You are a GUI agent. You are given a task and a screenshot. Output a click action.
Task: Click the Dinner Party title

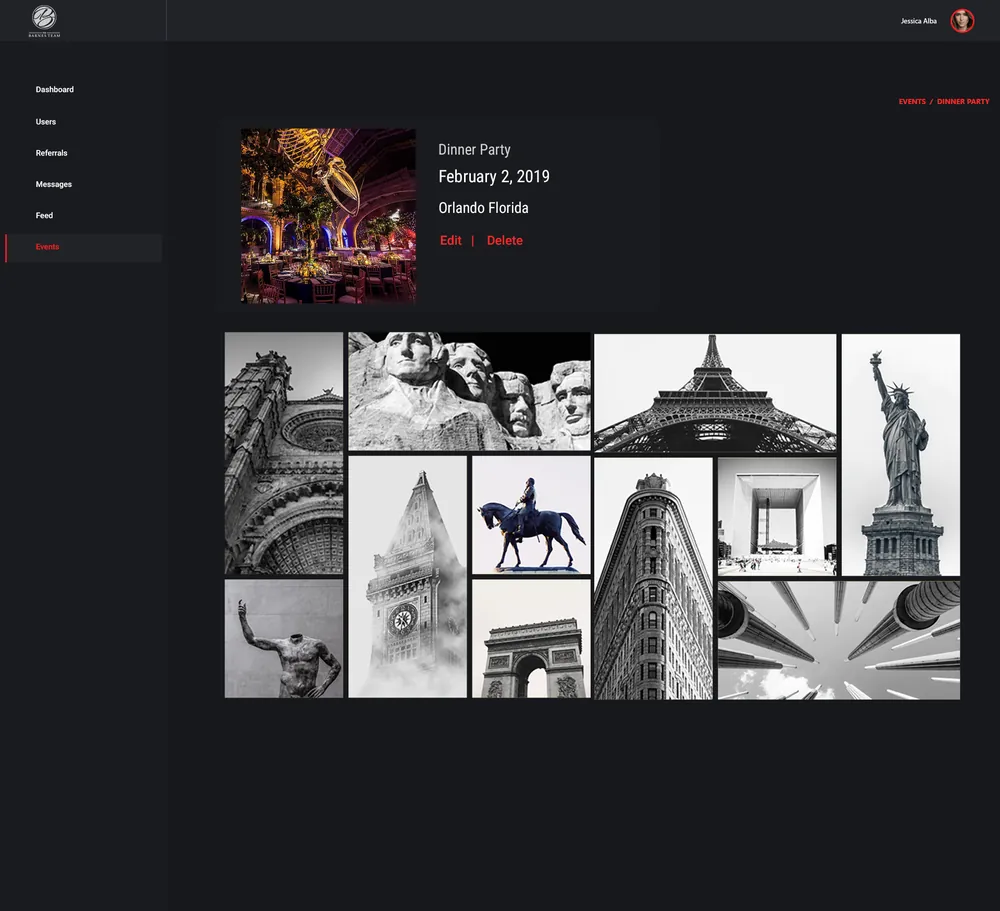474,150
